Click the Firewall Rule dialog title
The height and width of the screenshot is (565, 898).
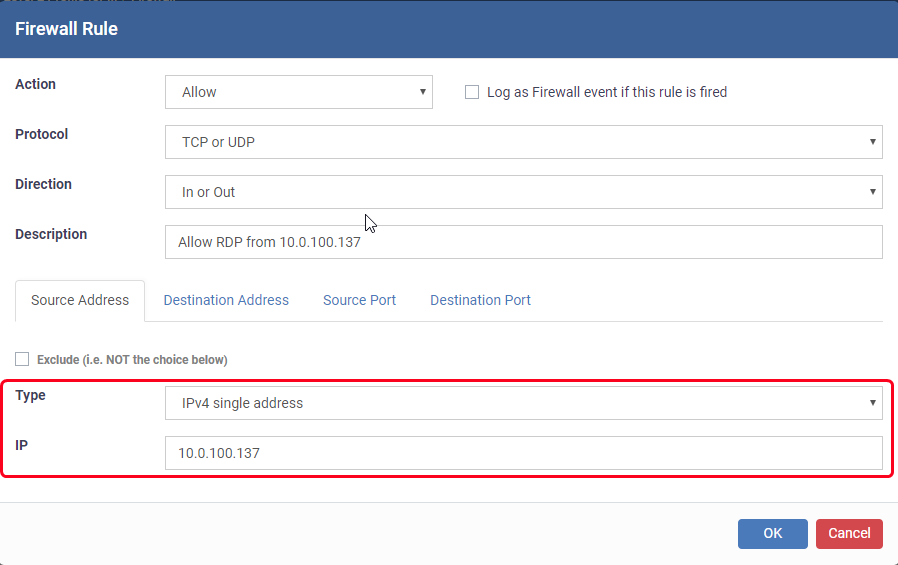pyautogui.click(x=66, y=29)
